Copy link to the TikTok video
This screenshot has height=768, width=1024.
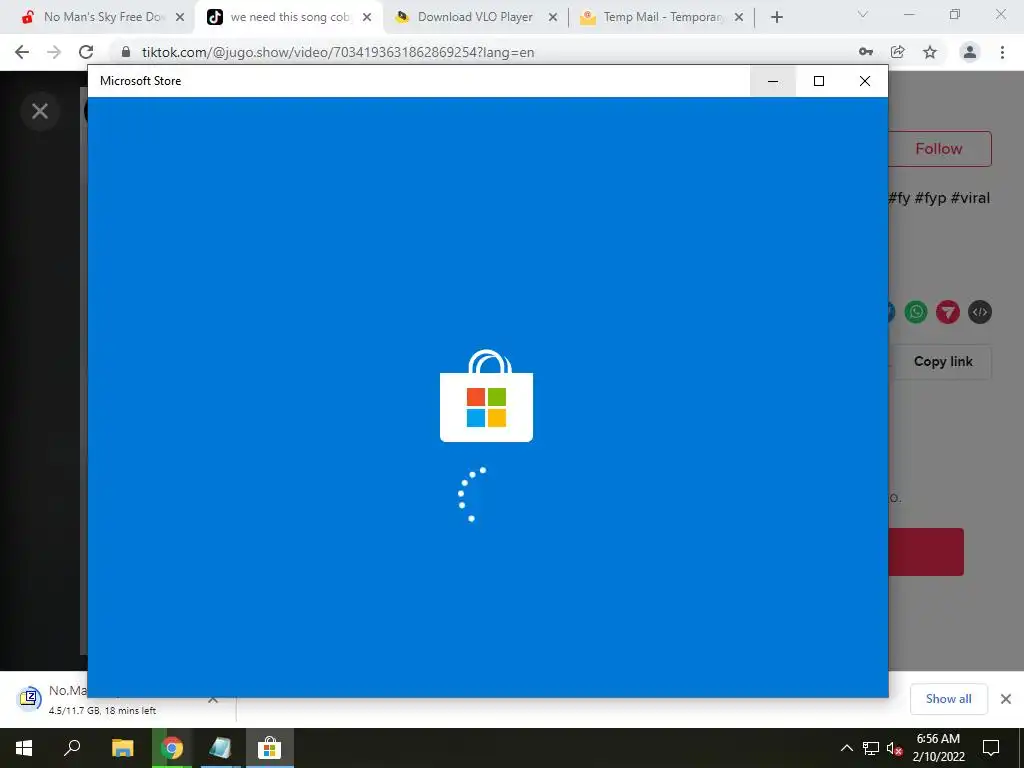tap(943, 362)
